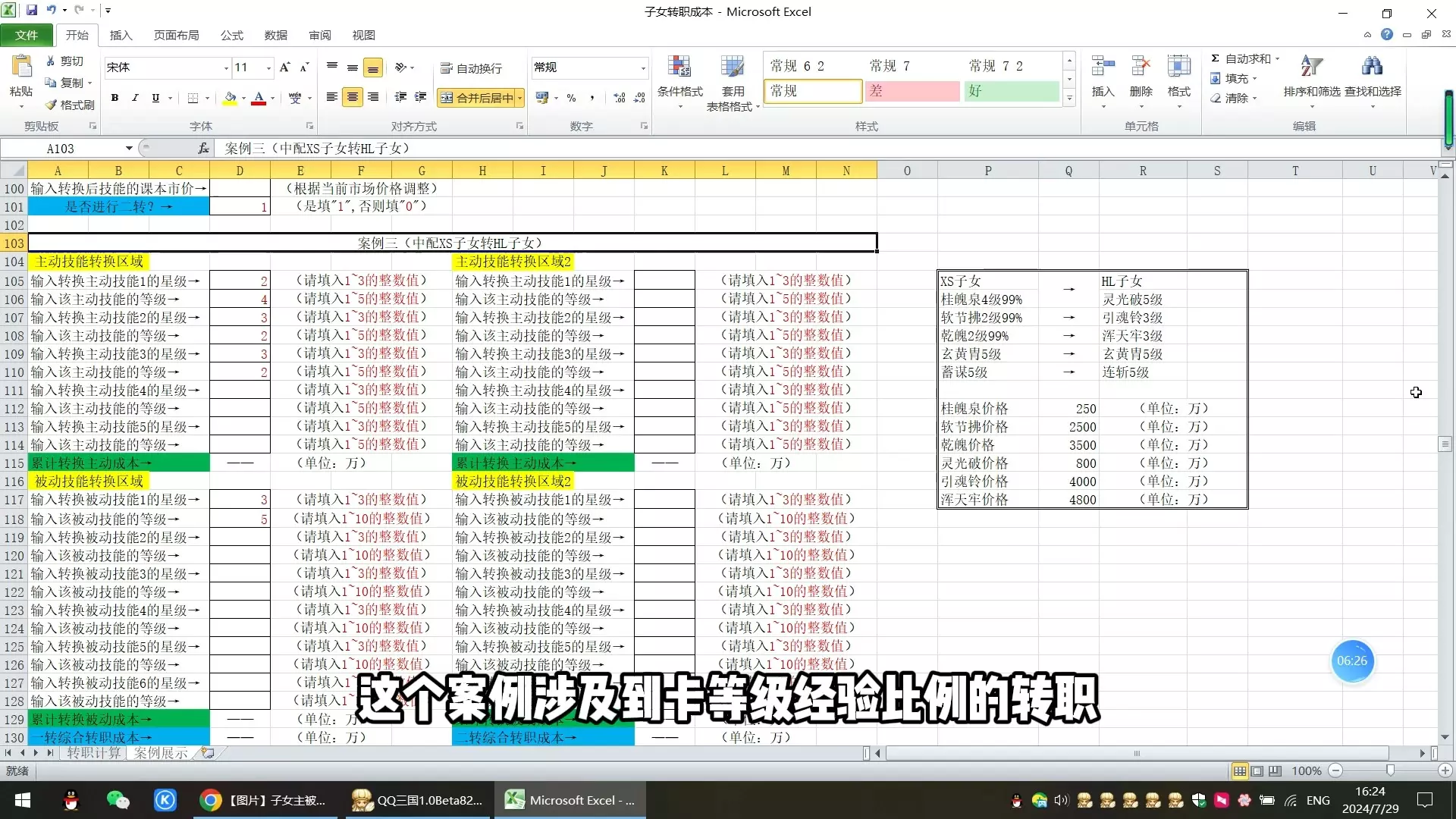Image resolution: width=1456 pixels, height=819 pixels.
Task: Switch to Page Break Preview view
Action: click(x=1275, y=771)
